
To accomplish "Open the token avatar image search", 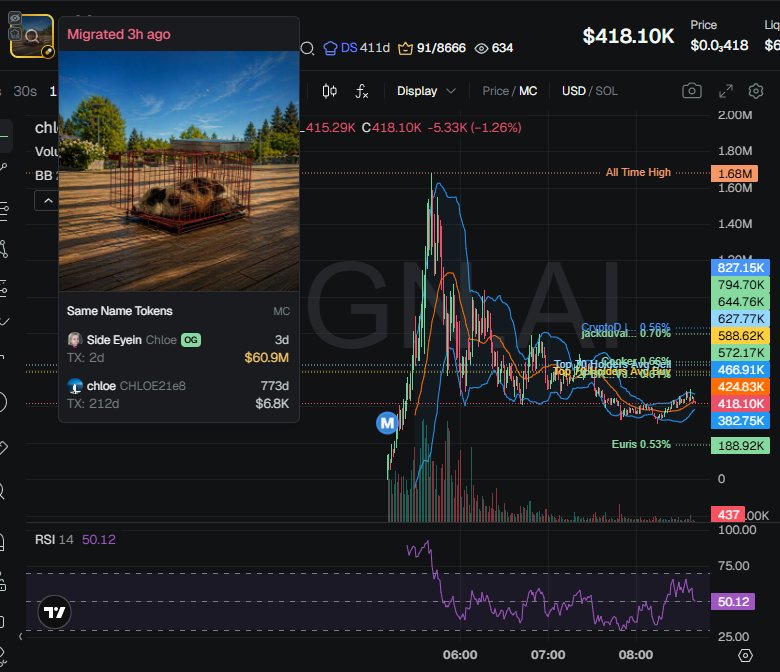I will point(32,36).
